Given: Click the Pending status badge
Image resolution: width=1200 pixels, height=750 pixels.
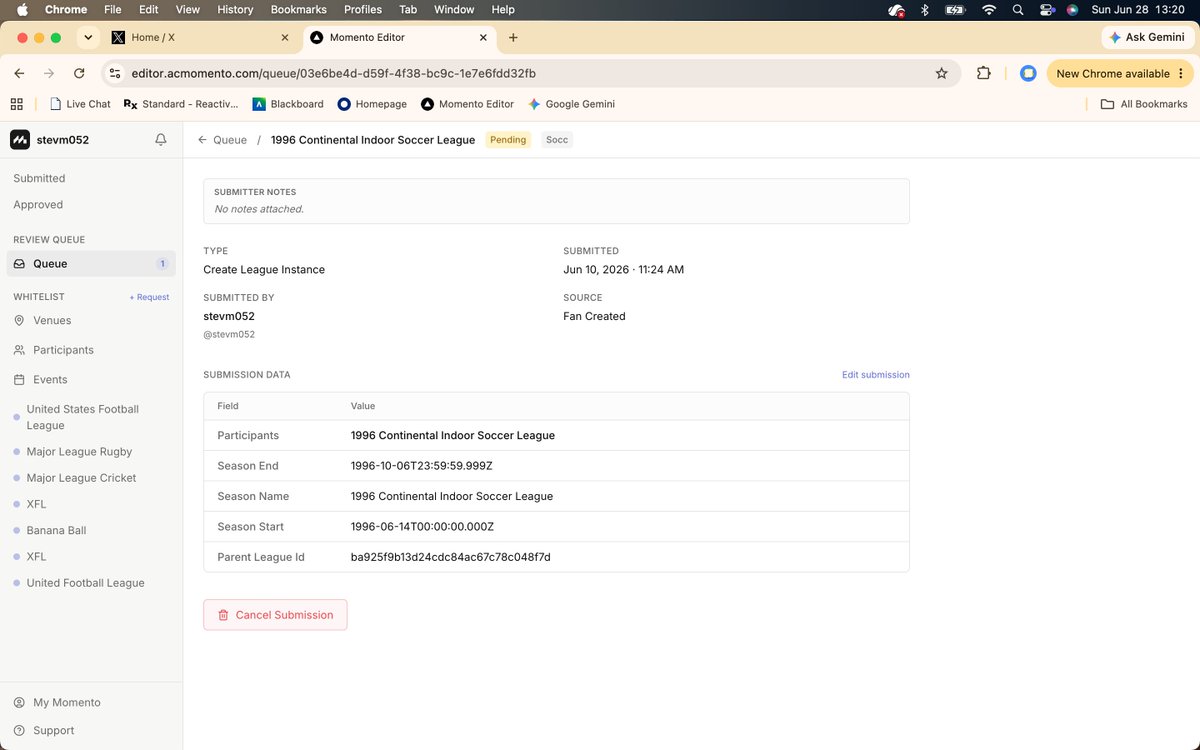Looking at the screenshot, I should (x=508, y=140).
